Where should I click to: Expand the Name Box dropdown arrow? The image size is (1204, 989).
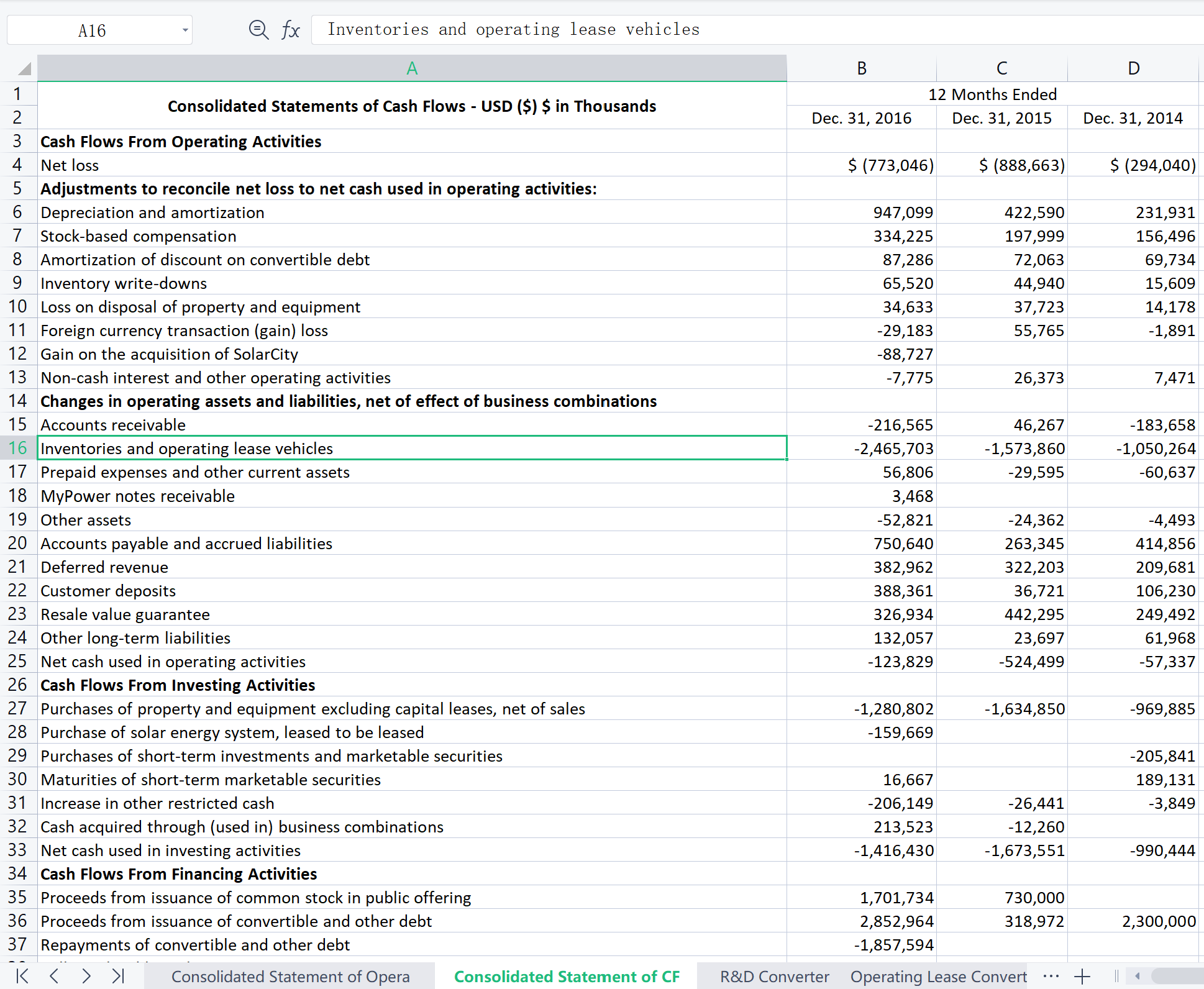pos(185,30)
